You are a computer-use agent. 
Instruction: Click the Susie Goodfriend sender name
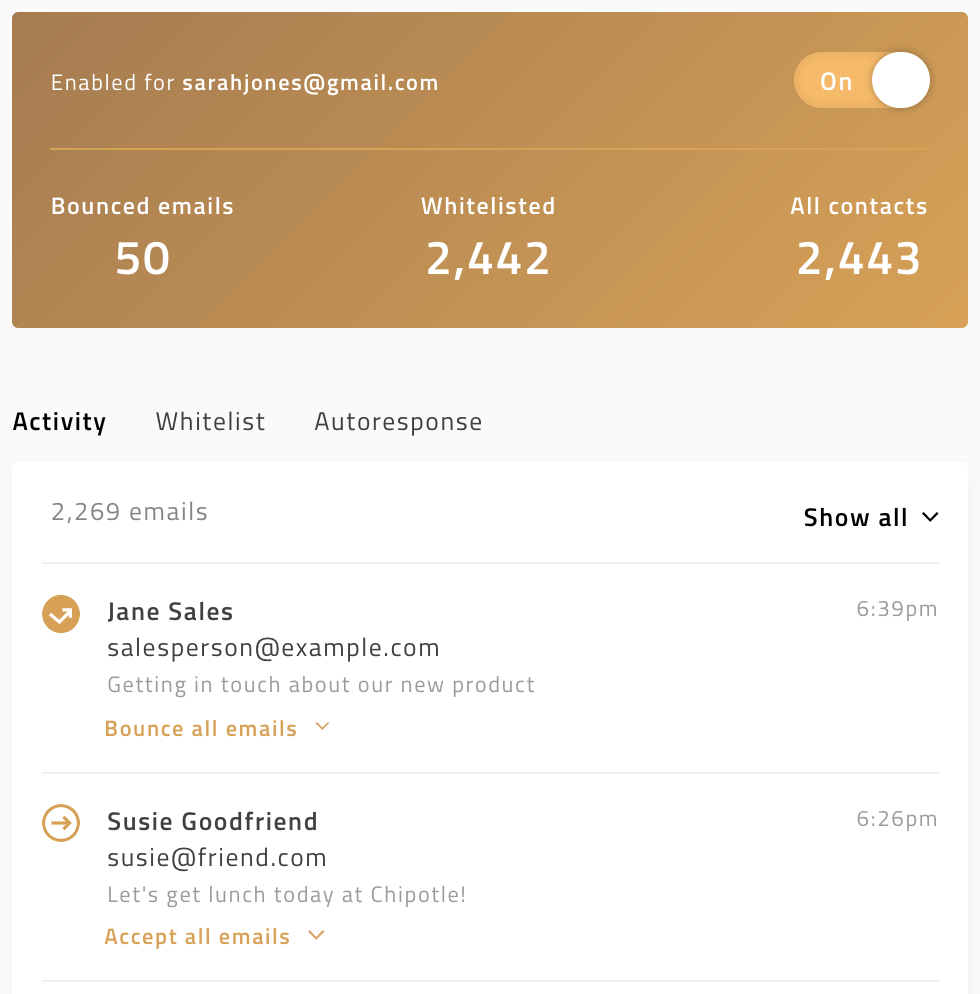click(212, 822)
